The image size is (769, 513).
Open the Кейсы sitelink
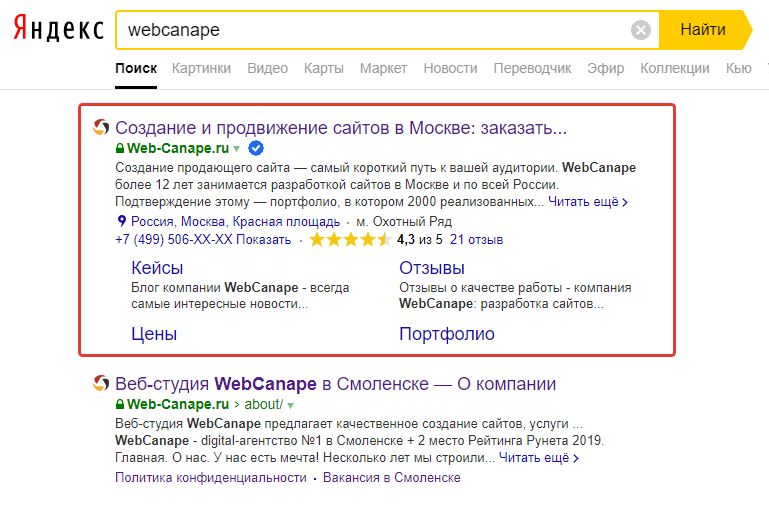pyautogui.click(x=158, y=268)
